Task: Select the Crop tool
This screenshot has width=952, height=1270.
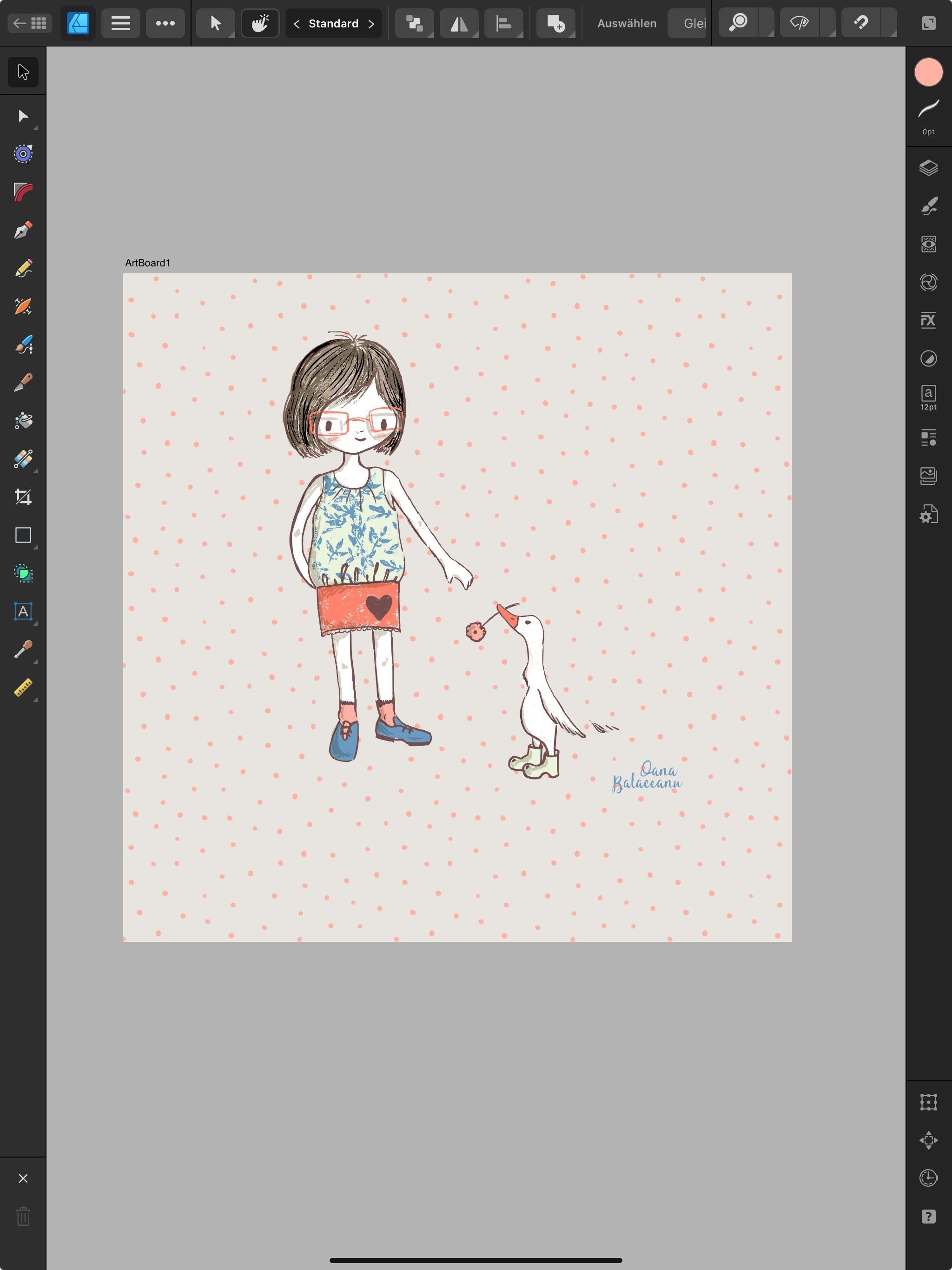Action: [23, 496]
